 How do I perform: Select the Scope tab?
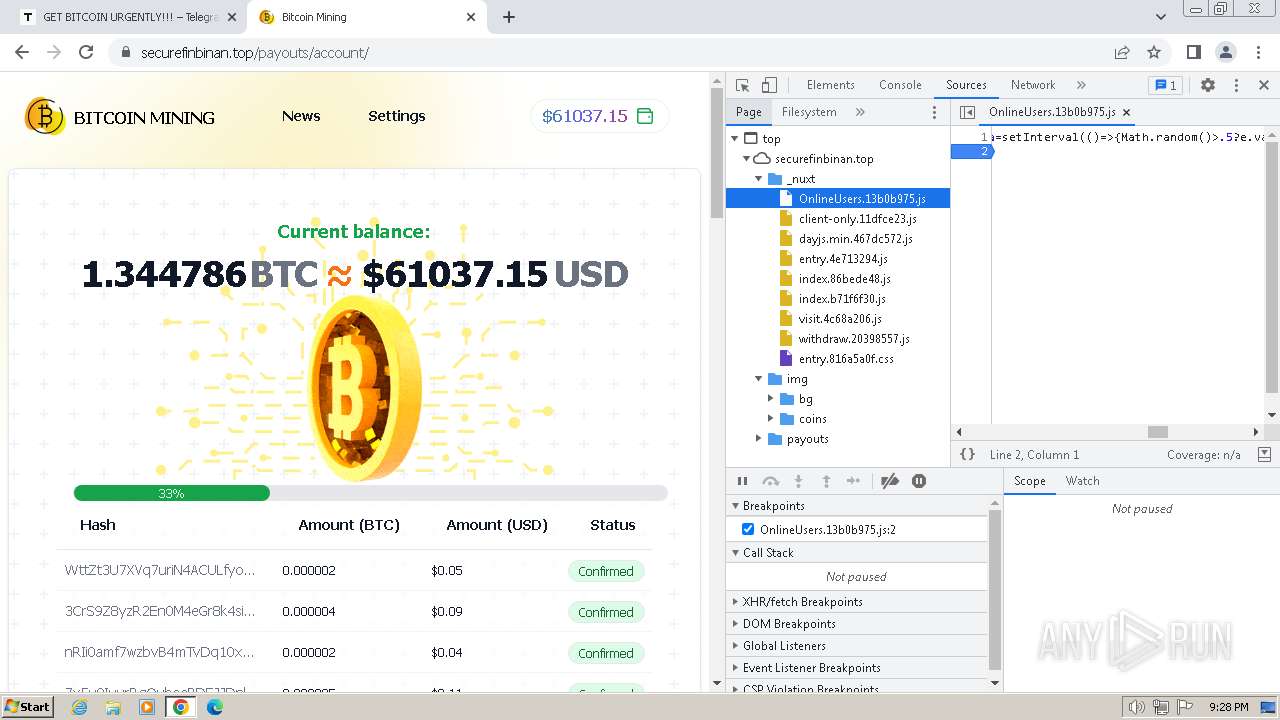(1029, 481)
